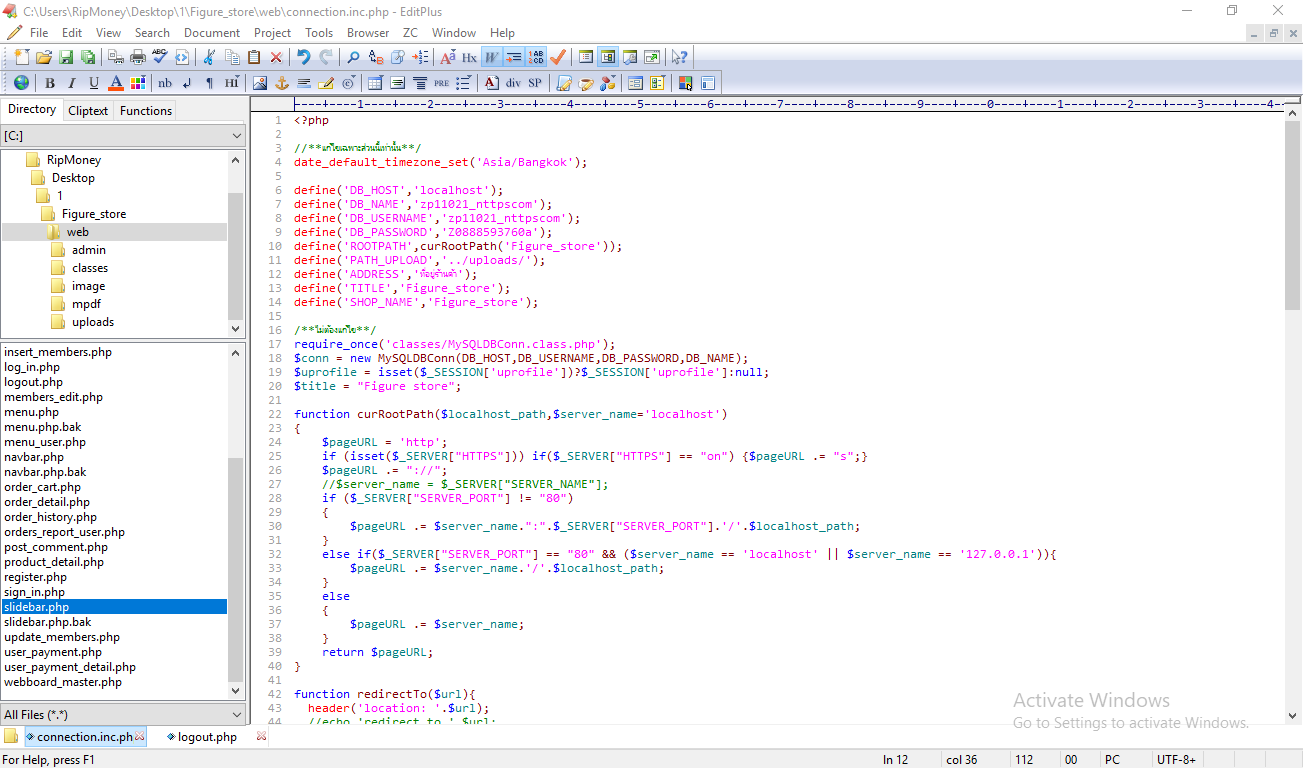Click the folder tree scroll-down arrow
The image size is (1303, 768).
point(236,328)
